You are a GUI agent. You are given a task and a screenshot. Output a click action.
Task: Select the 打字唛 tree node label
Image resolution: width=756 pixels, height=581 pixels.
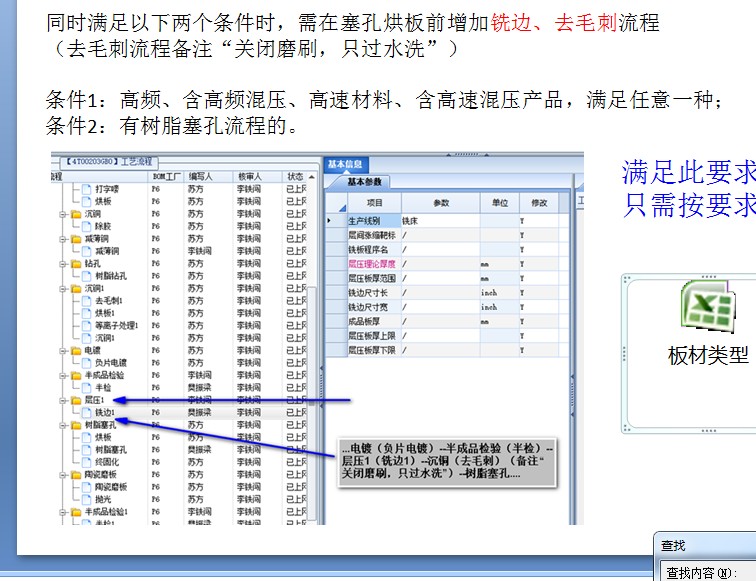[107, 189]
